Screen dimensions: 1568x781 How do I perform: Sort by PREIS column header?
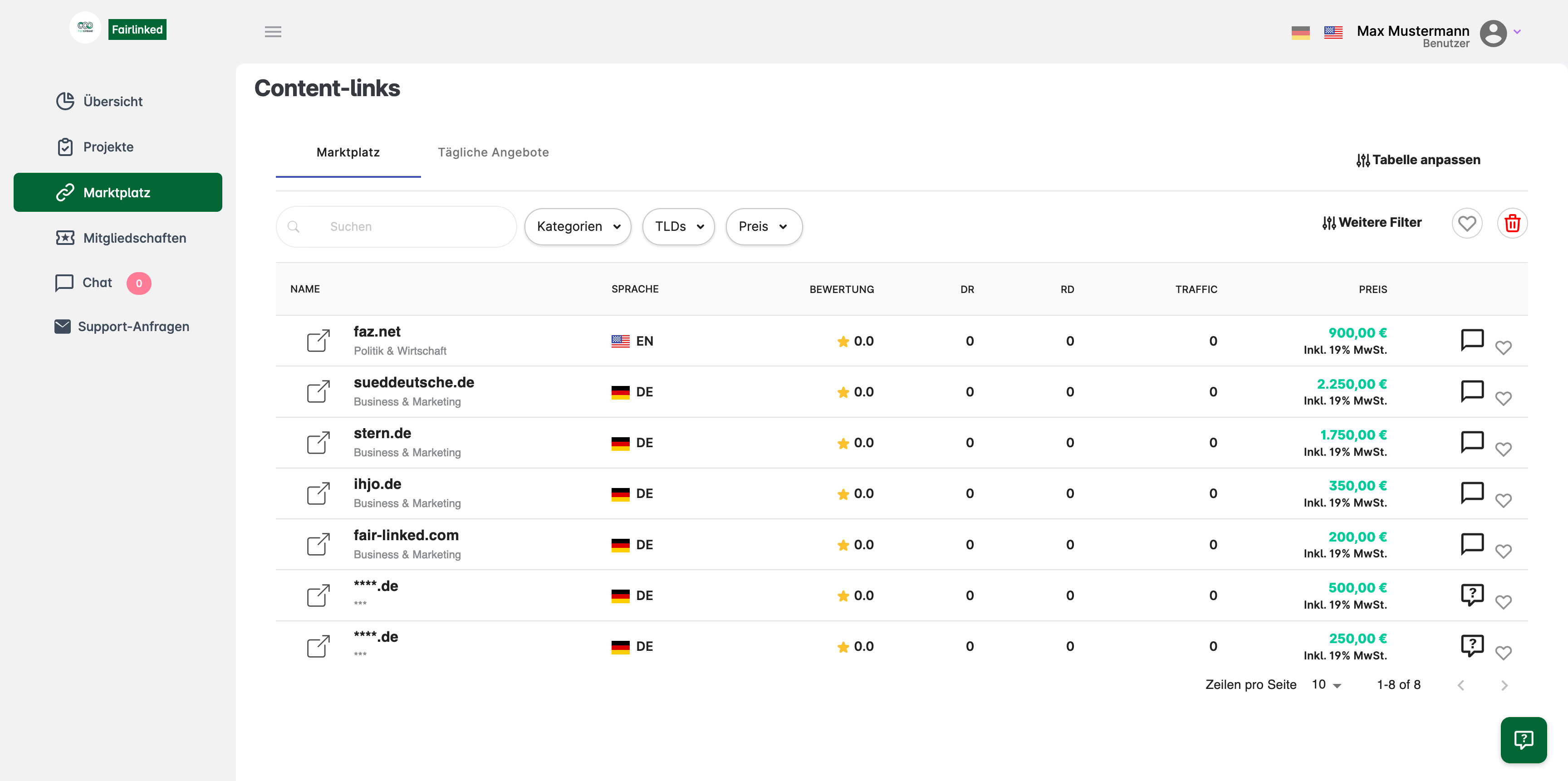[1372, 289]
